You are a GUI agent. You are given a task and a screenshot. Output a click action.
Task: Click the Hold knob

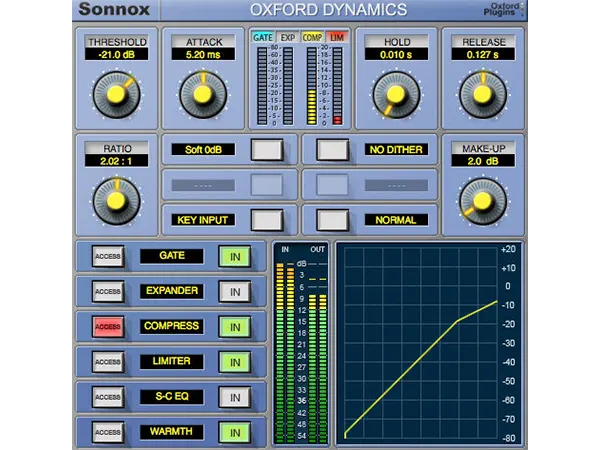(396, 95)
